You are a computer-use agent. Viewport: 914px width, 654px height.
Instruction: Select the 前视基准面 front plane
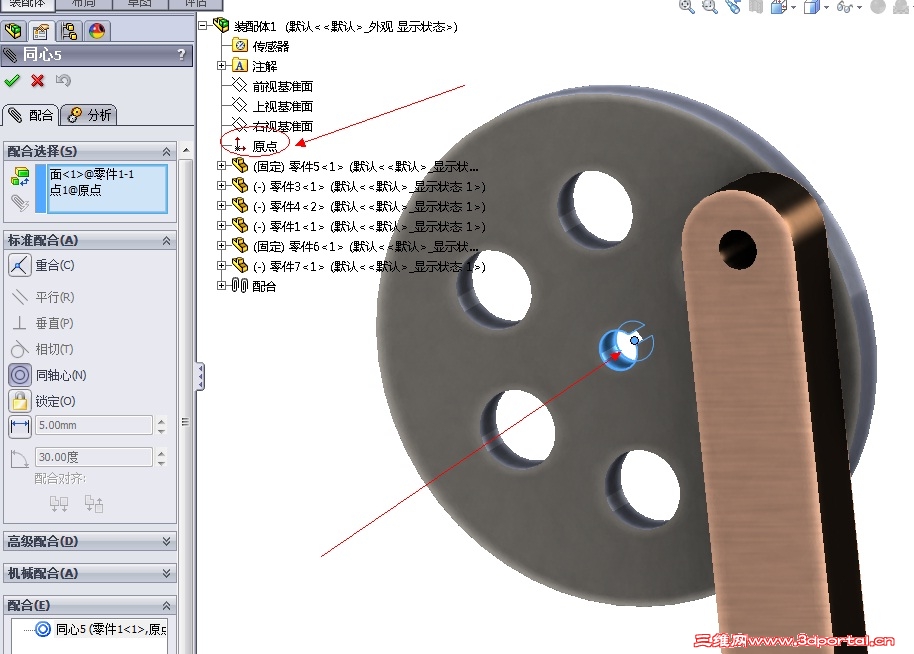click(x=272, y=86)
